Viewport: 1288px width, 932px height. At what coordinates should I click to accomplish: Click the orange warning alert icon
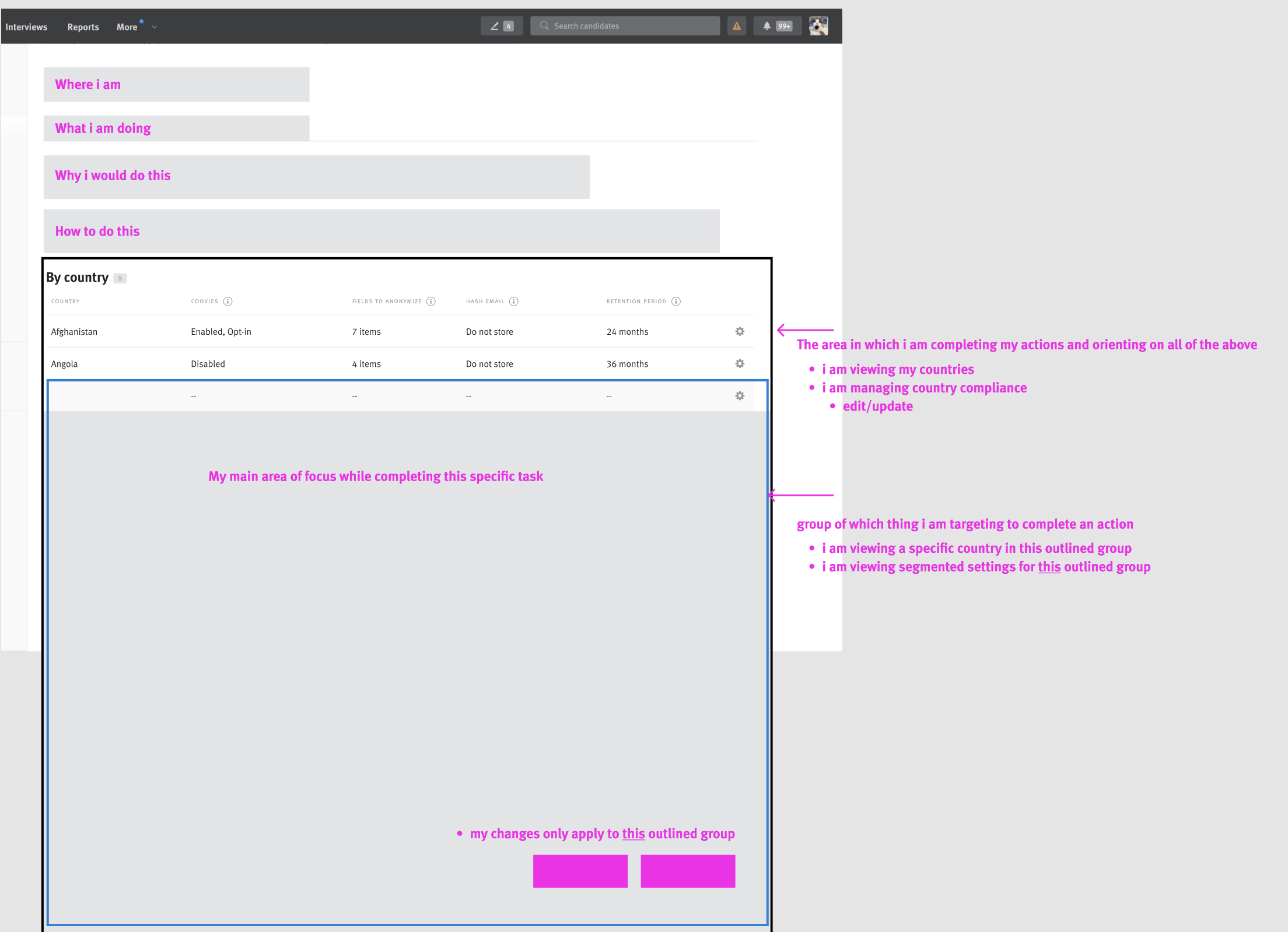tap(737, 26)
